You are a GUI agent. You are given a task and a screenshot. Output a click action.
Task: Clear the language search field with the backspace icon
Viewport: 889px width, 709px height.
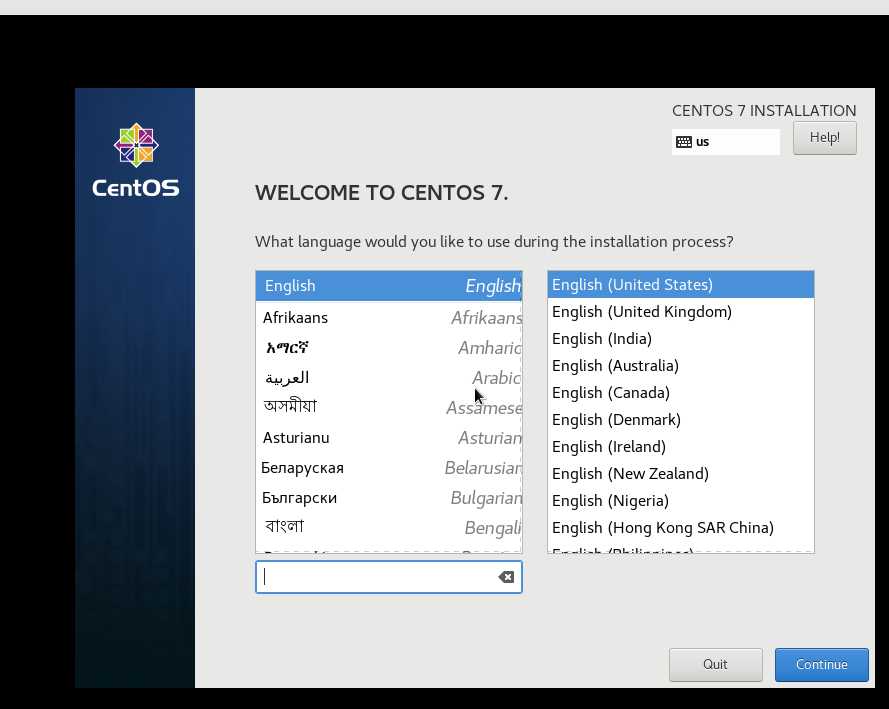tap(506, 577)
